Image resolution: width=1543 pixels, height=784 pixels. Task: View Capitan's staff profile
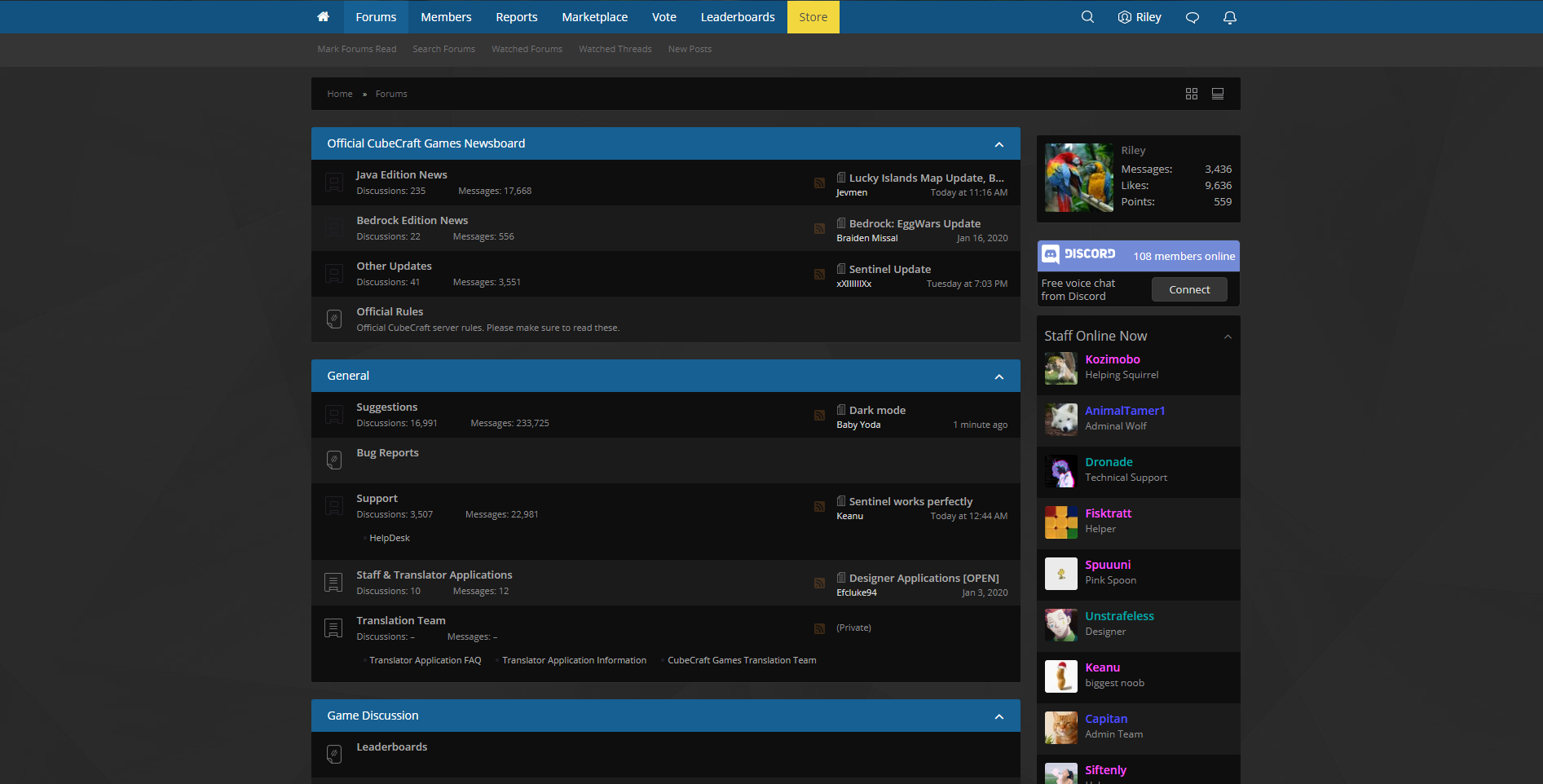coord(1106,719)
